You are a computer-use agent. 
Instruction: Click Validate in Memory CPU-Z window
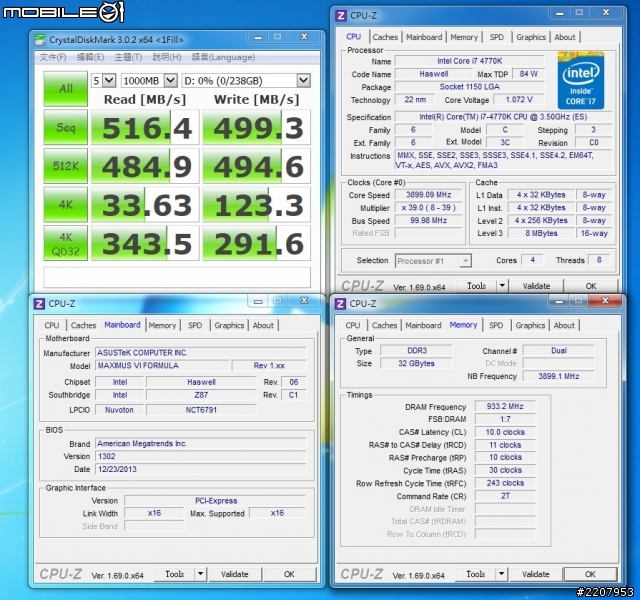pos(536,574)
